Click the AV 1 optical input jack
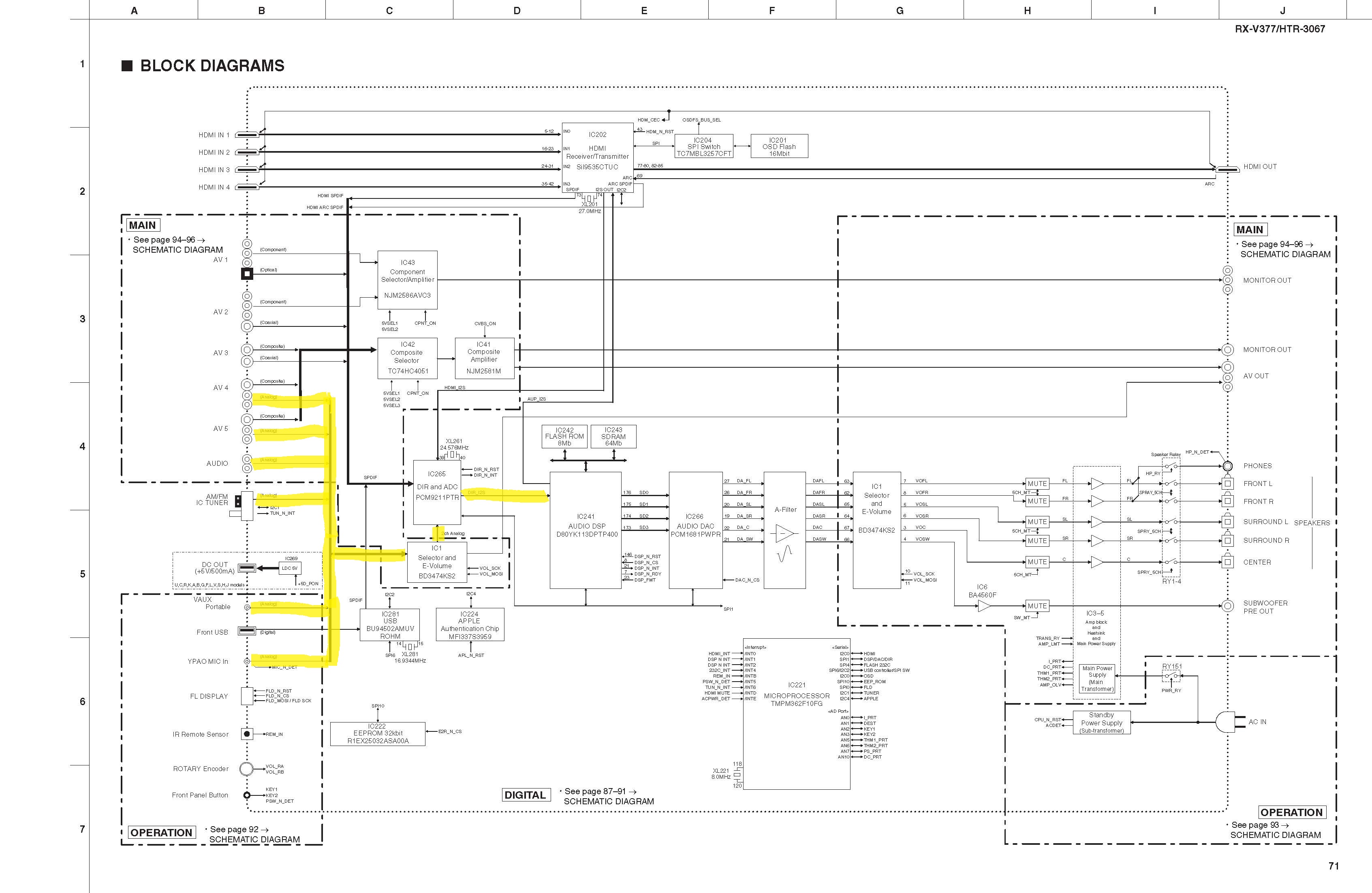Viewport: 1372px width, 893px height. tap(247, 274)
